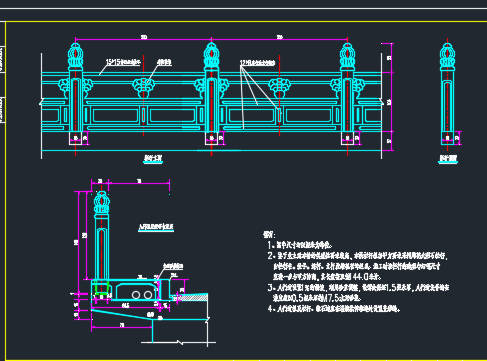Select the leader label with three arrows

[257, 63]
